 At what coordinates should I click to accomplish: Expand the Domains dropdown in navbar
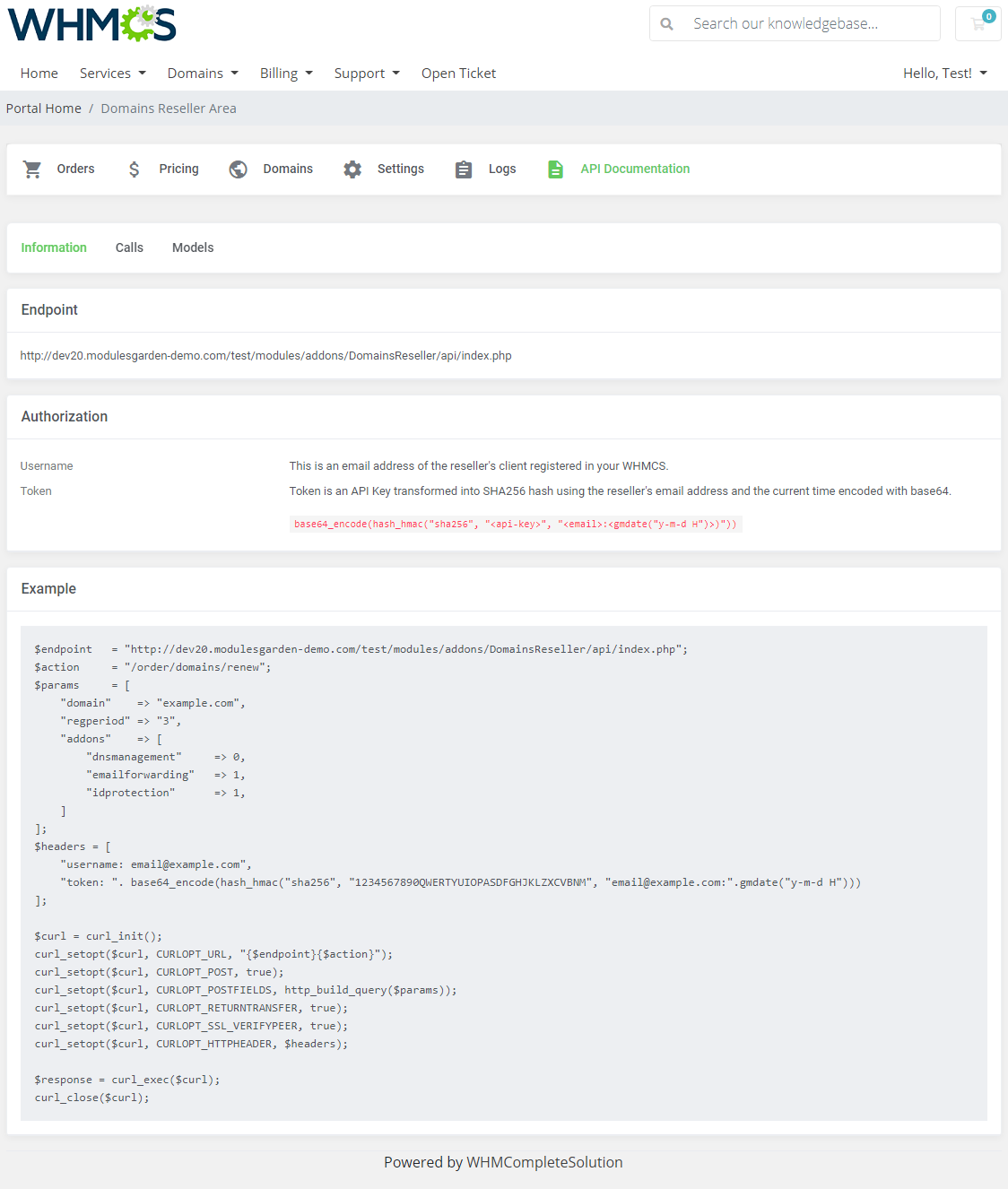pos(203,74)
